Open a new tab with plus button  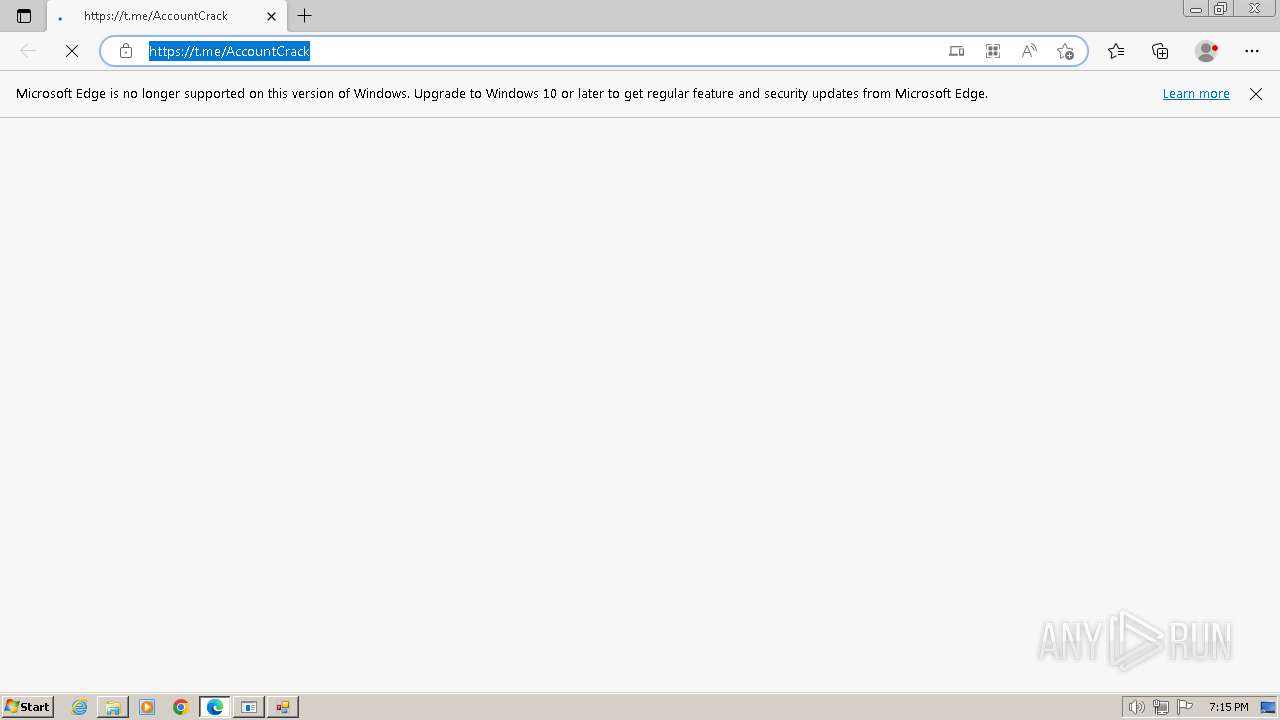tap(305, 16)
